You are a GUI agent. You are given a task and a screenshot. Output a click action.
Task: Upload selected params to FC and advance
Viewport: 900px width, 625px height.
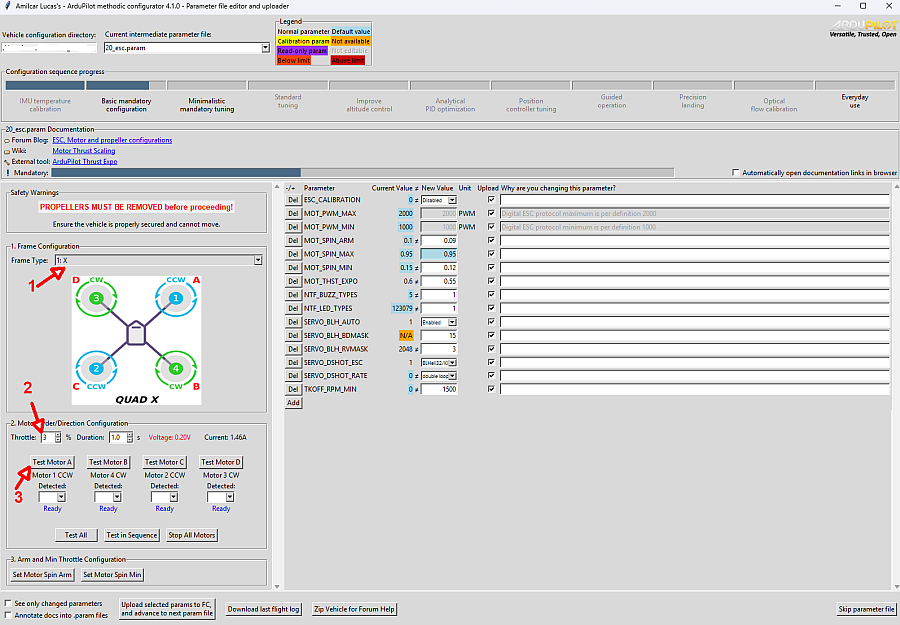(x=166, y=609)
